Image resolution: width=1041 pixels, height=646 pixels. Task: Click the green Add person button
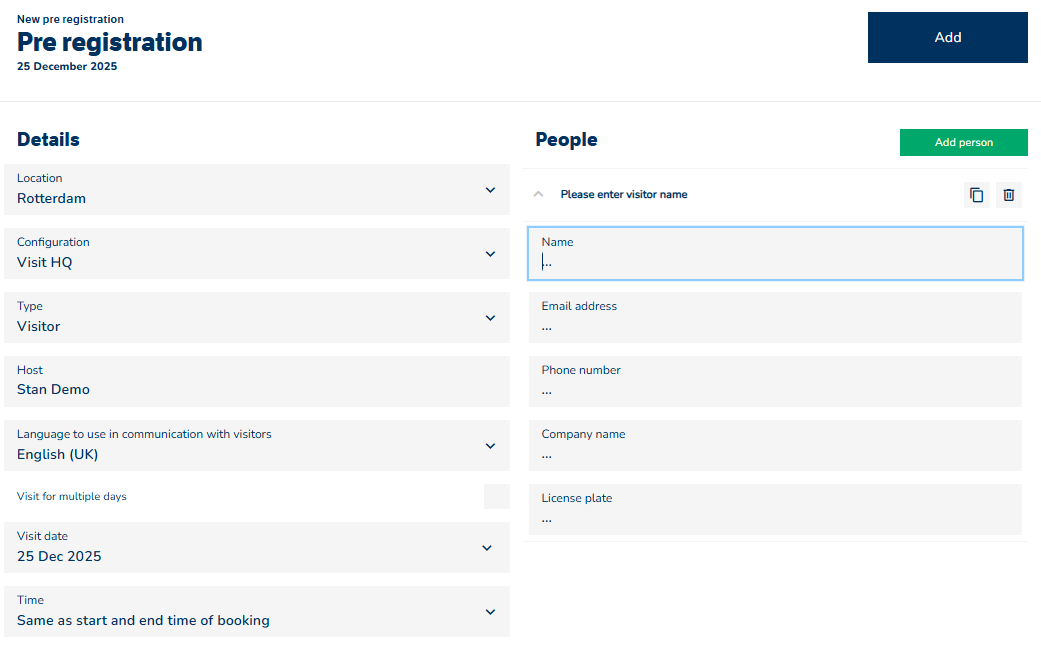963,143
